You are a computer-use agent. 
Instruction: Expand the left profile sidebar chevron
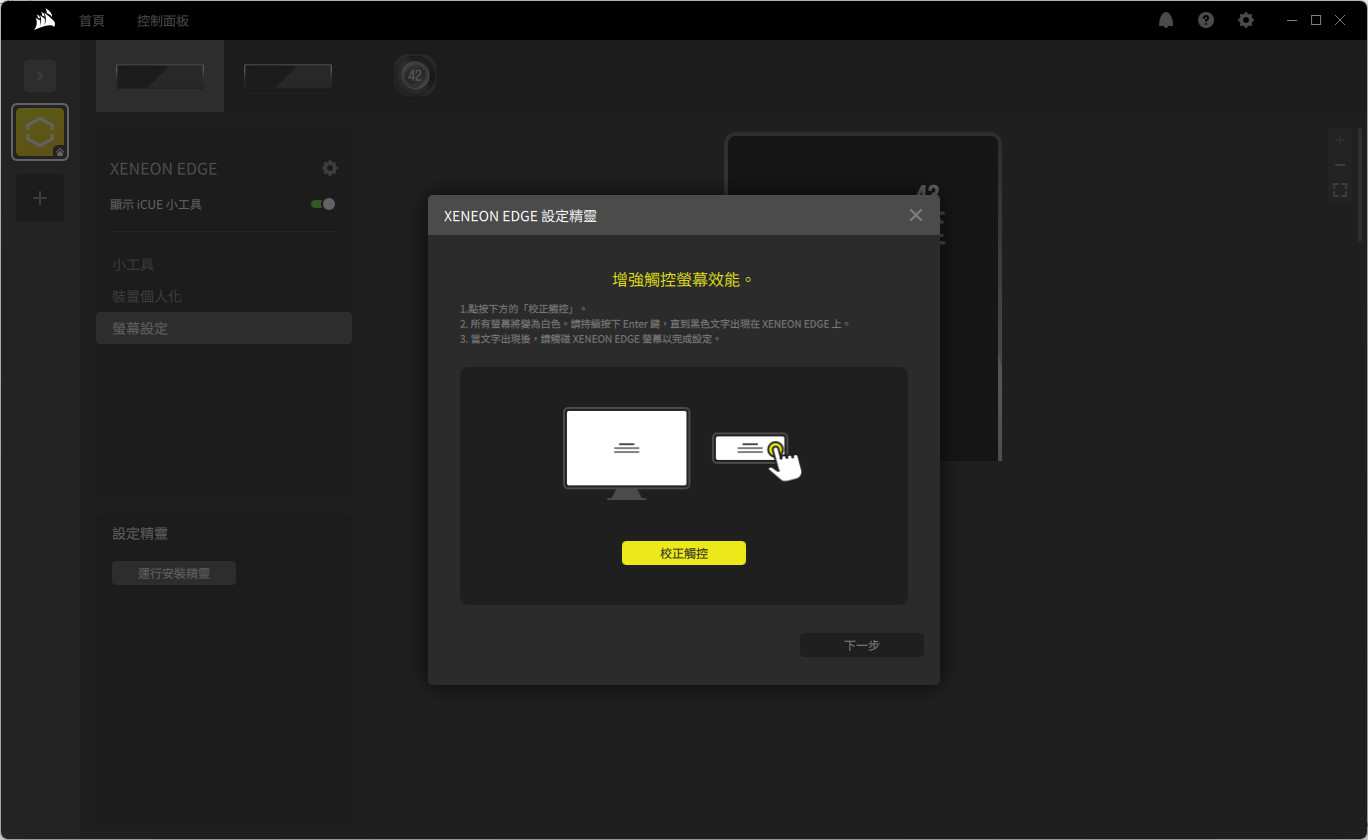[40, 76]
